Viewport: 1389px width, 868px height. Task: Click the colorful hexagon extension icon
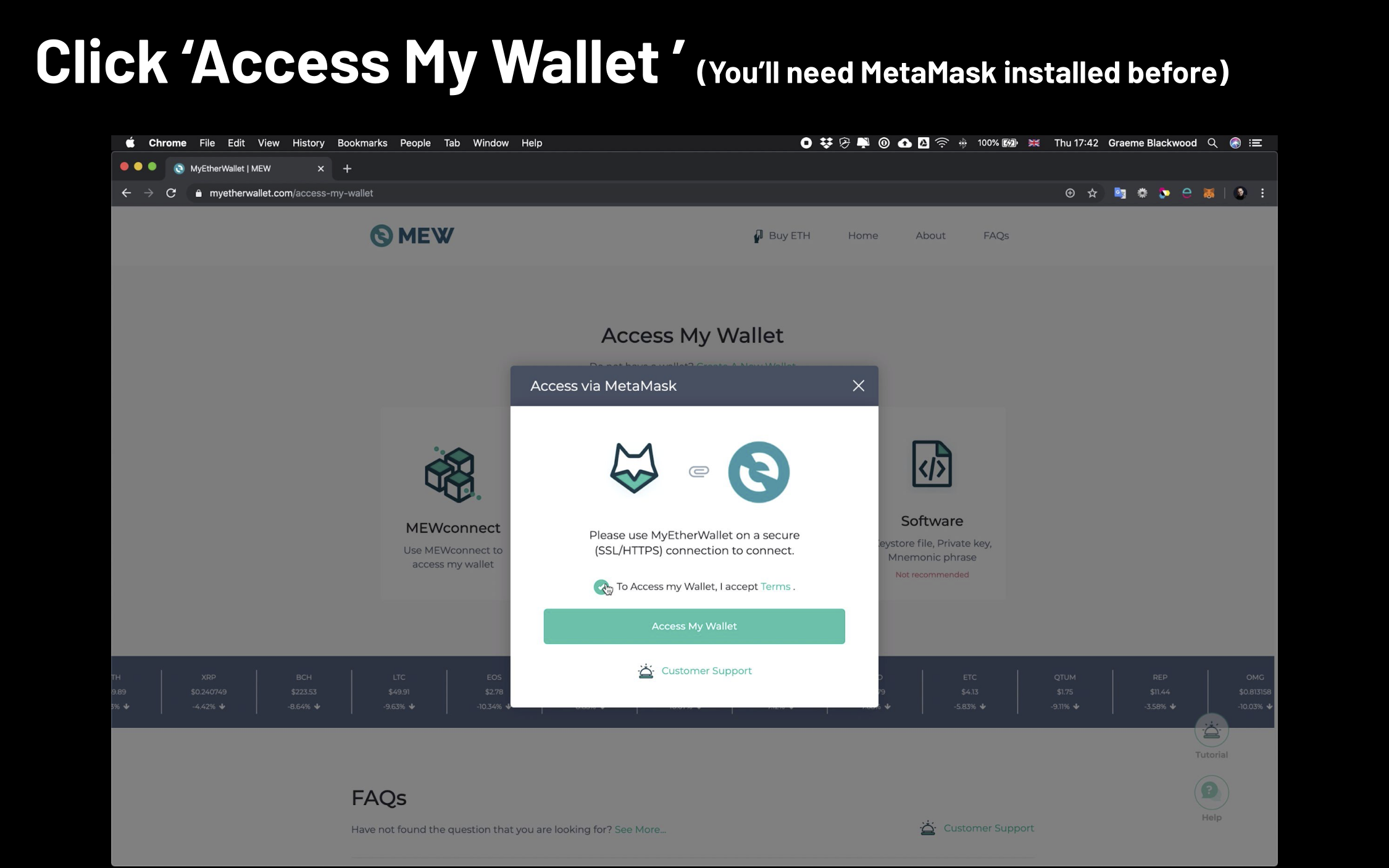[x=1164, y=193]
